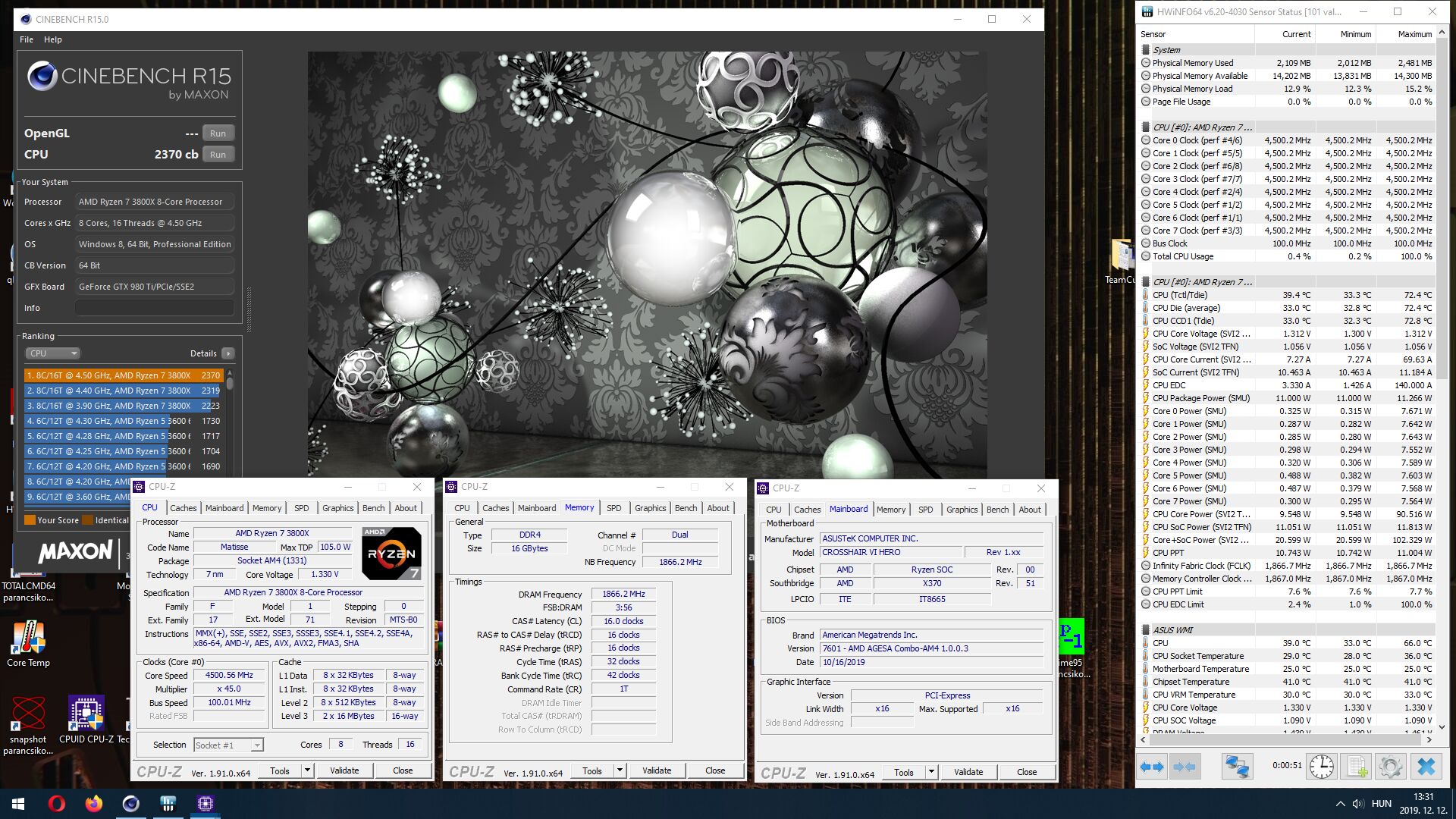
Task: Reset HWiNFO timer with the clock icon
Action: coord(1321,767)
